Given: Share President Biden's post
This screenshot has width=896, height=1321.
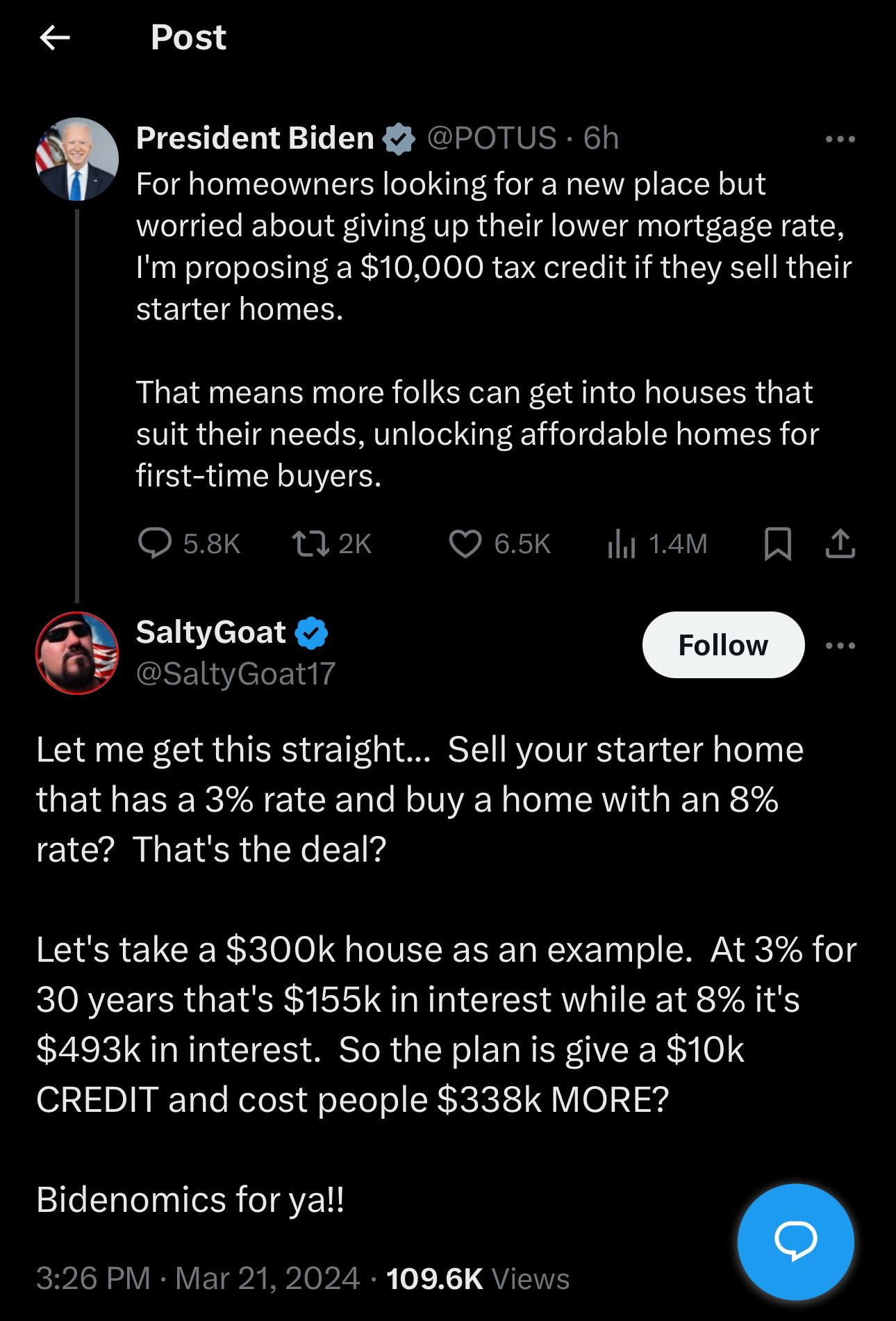Looking at the screenshot, I should pyautogui.click(x=840, y=543).
